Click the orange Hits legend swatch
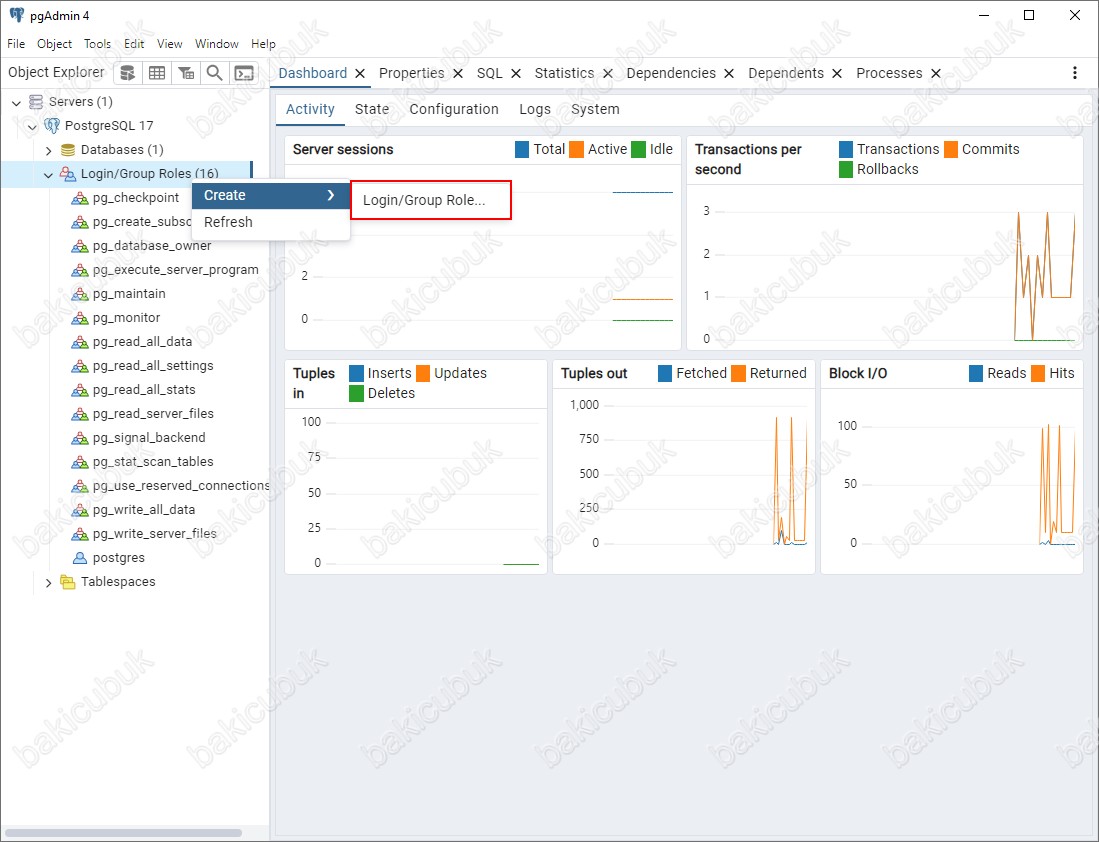 [1038, 374]
